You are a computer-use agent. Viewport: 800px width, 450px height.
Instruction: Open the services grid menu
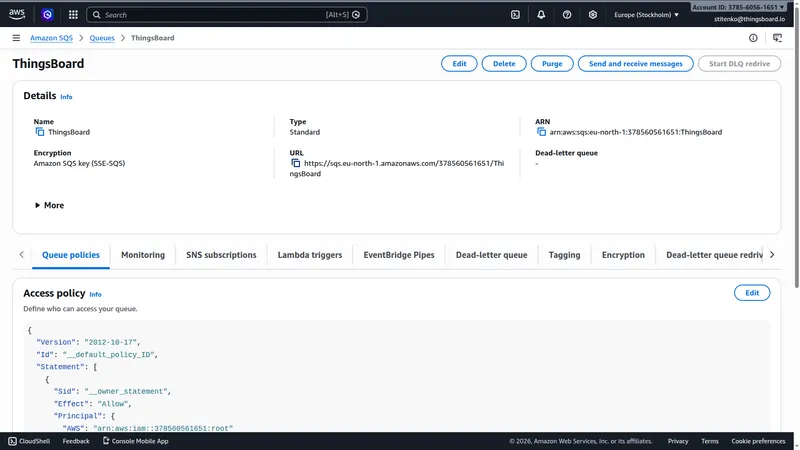(x=73, y=15)
